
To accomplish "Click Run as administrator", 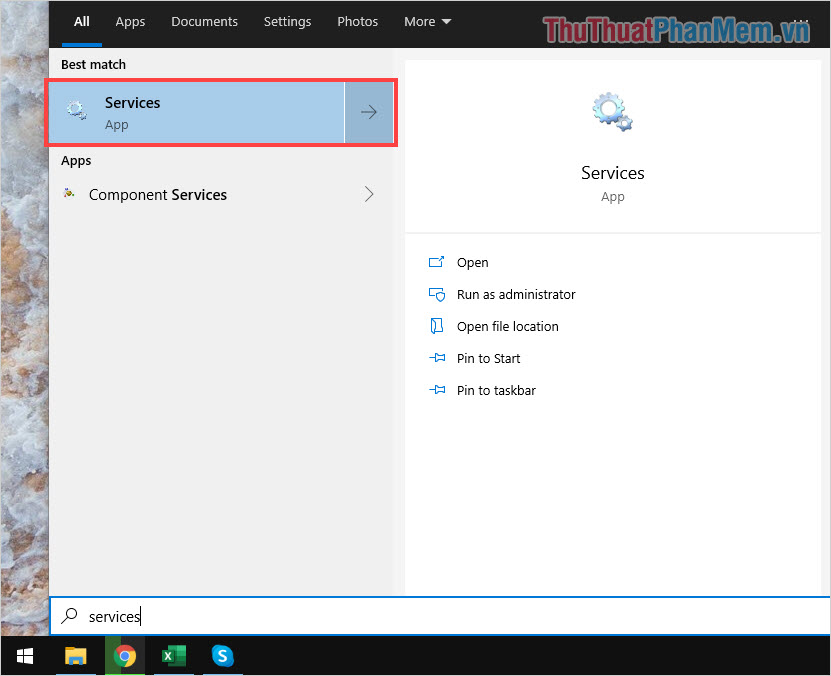I will tap(516, 294).
